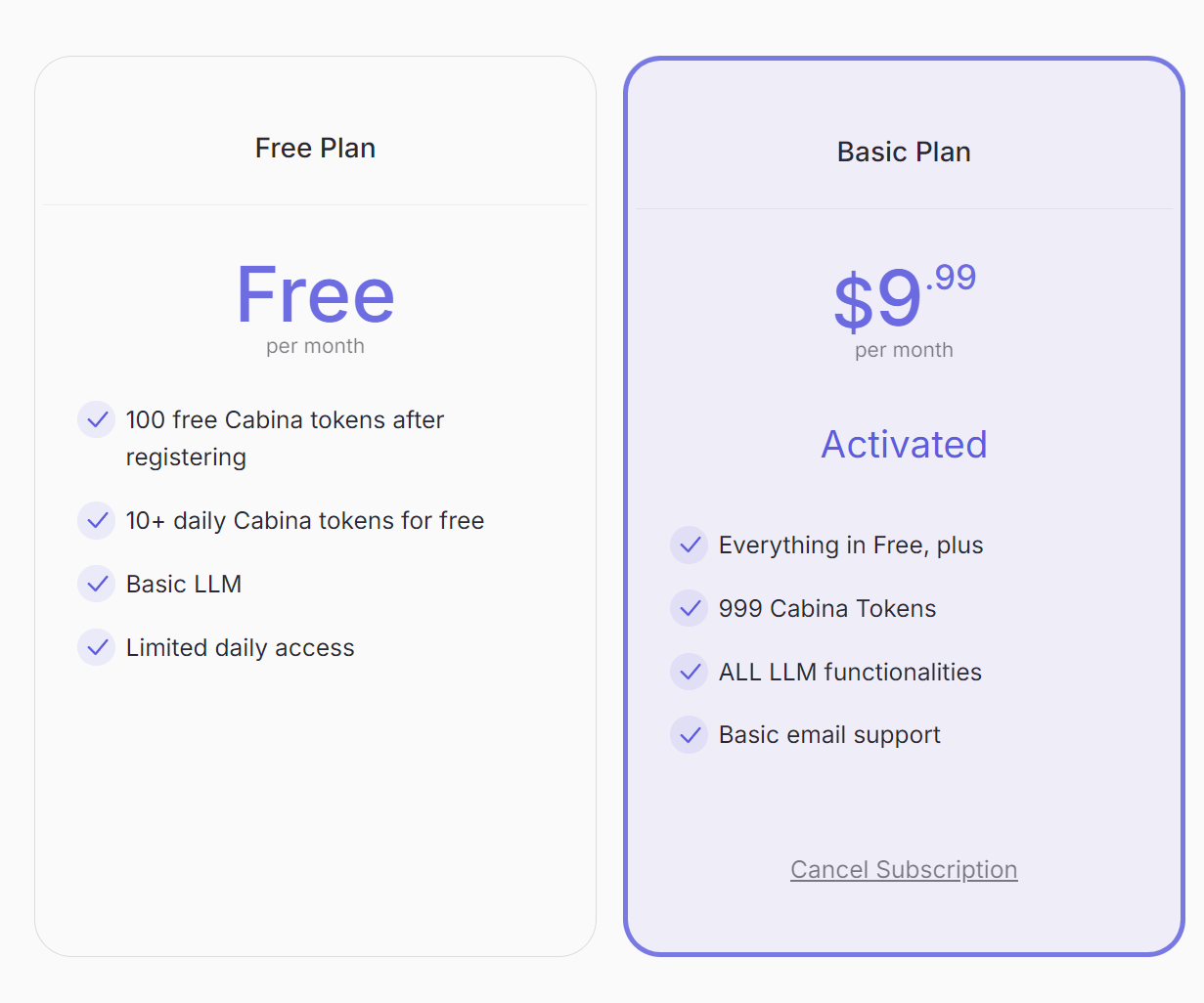
Task: Cancel the Basic Plan subscription
Action: click(904, 869)
